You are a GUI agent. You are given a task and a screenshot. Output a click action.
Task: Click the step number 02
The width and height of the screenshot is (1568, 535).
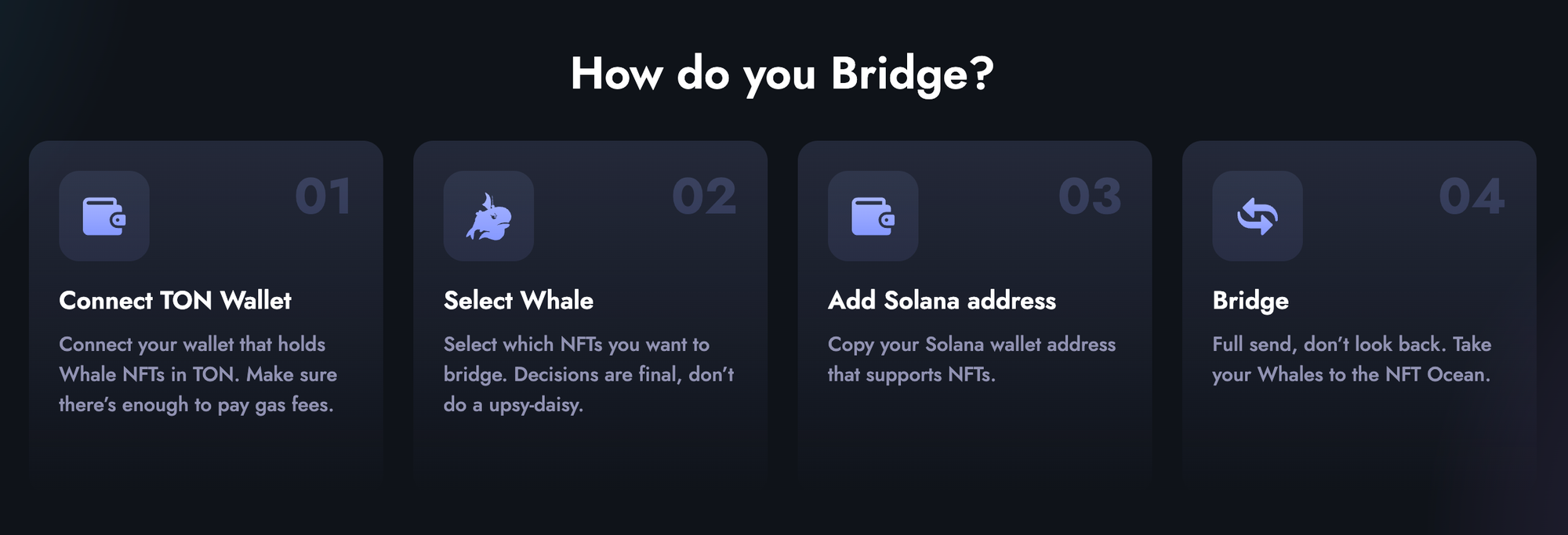[704, 196]
